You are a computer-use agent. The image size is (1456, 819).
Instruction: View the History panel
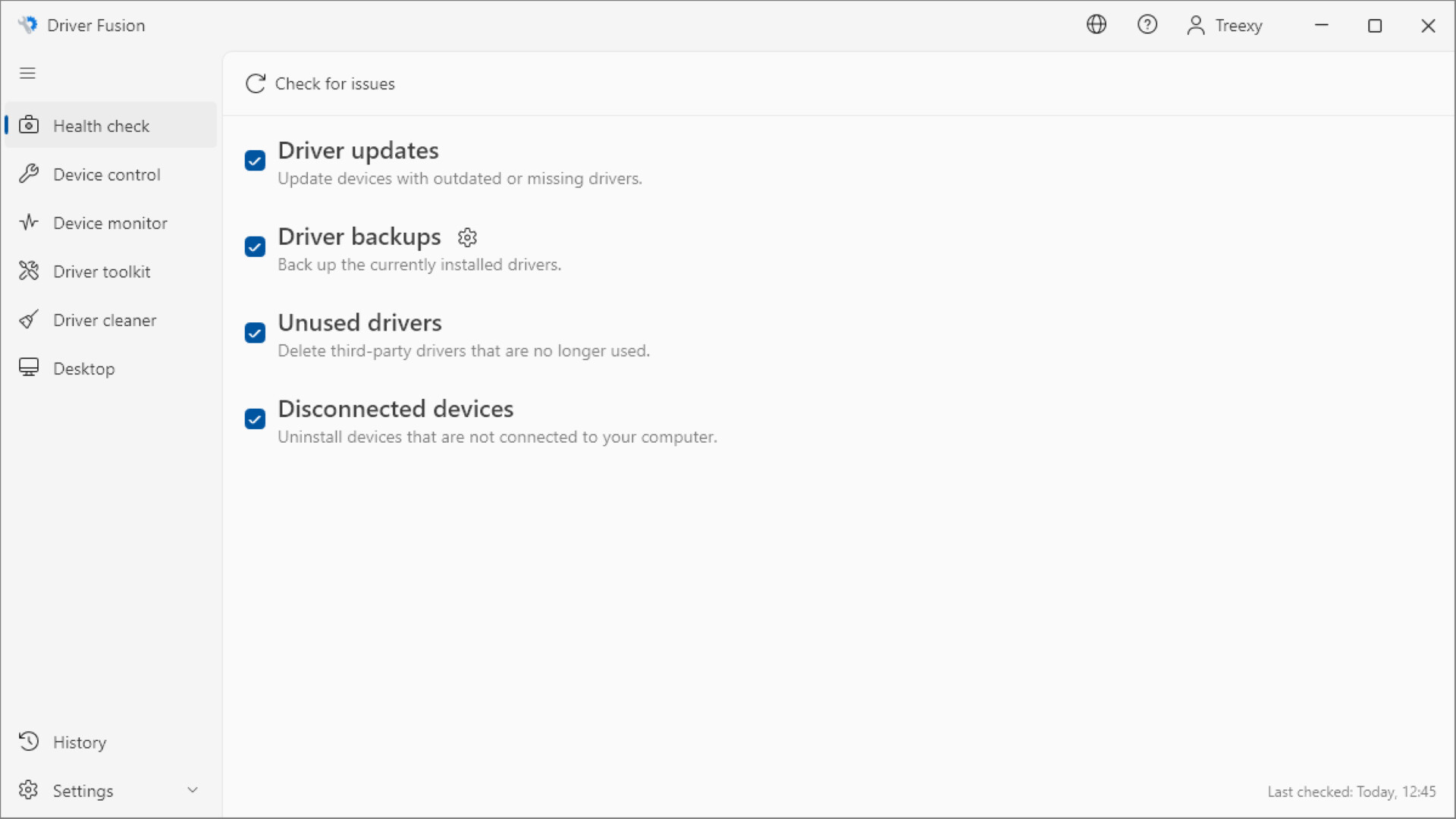pyautogui.click(x=80, y=741)
